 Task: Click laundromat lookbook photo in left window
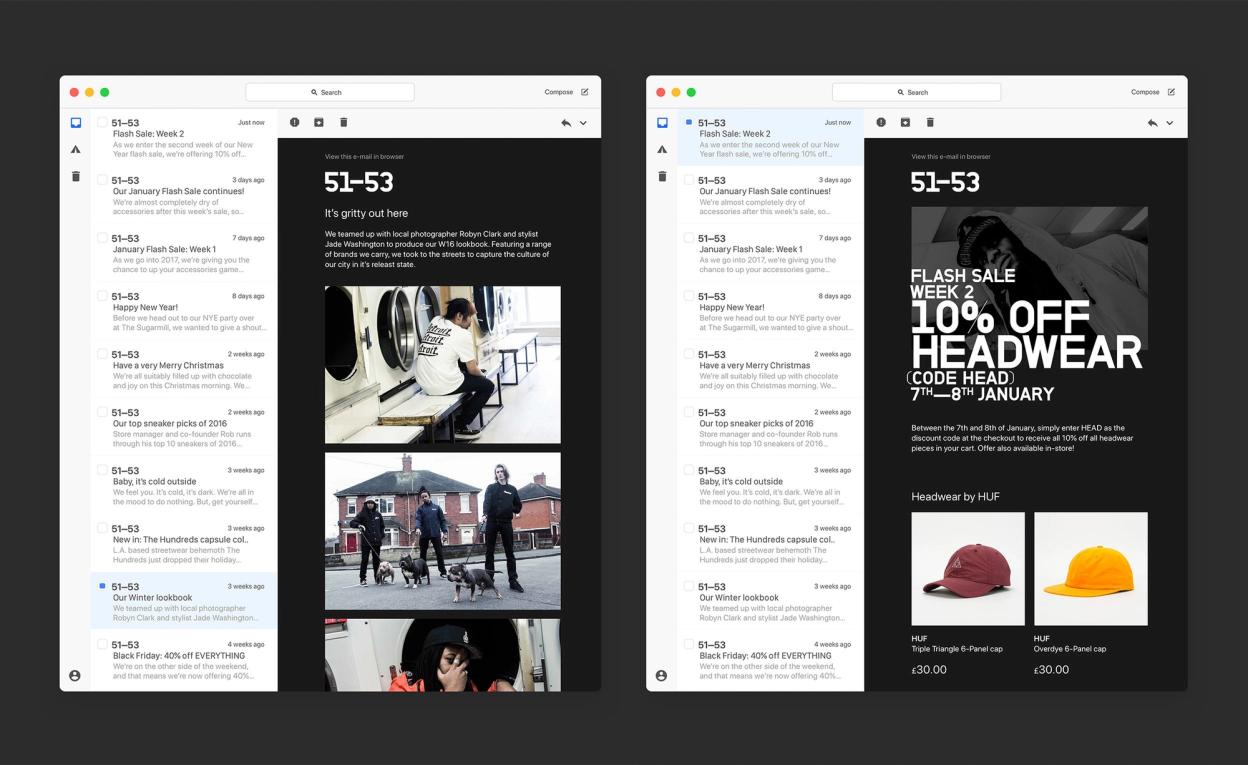(442, 365)
